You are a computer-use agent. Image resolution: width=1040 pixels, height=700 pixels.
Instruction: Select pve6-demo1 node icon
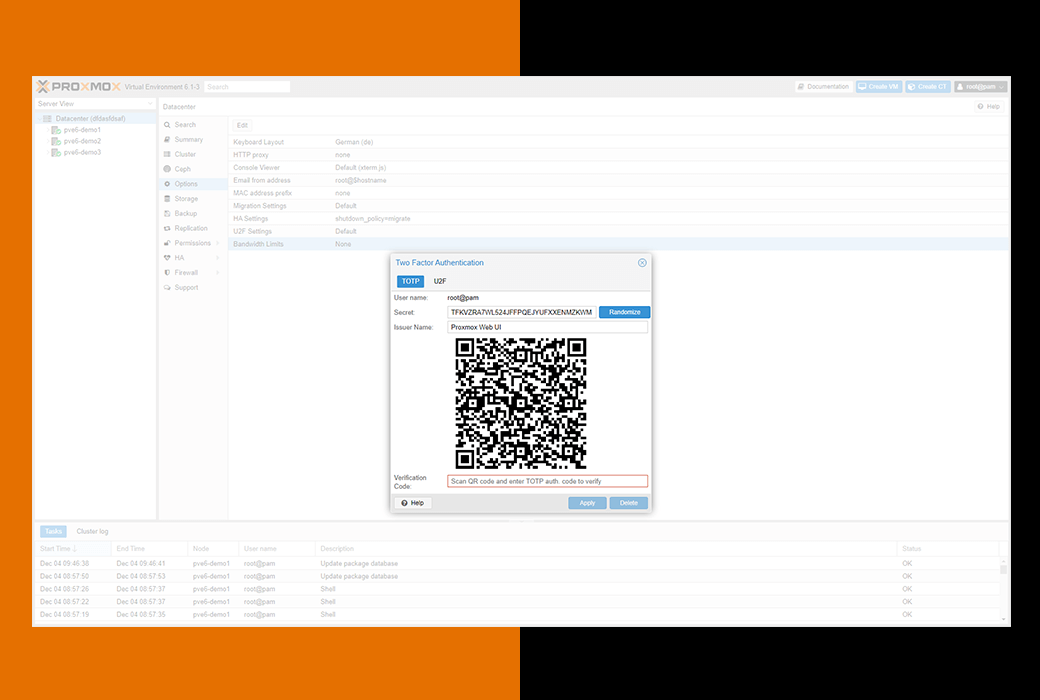[x=56, y=130]
